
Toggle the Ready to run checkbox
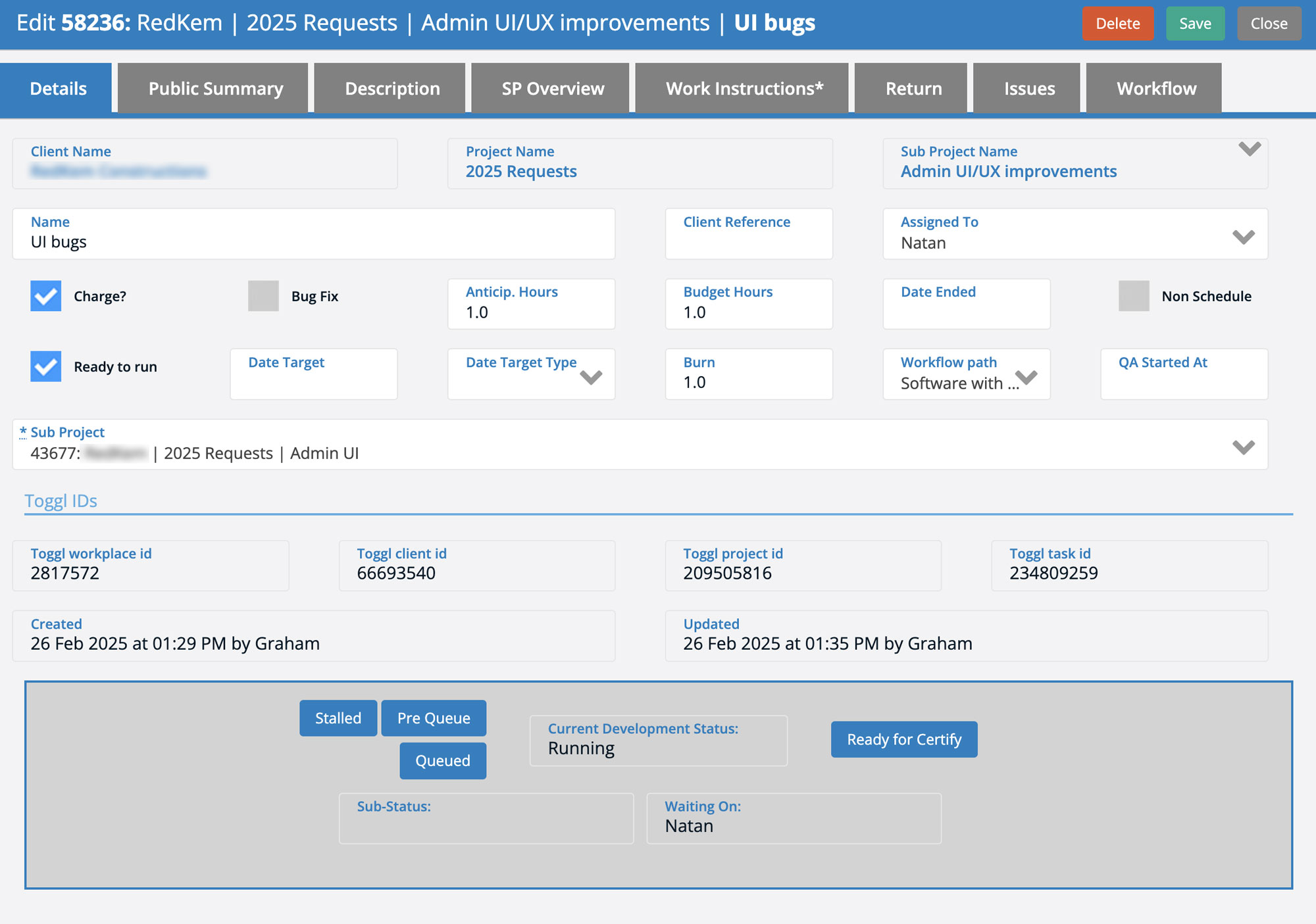click(x=46, y=366)
